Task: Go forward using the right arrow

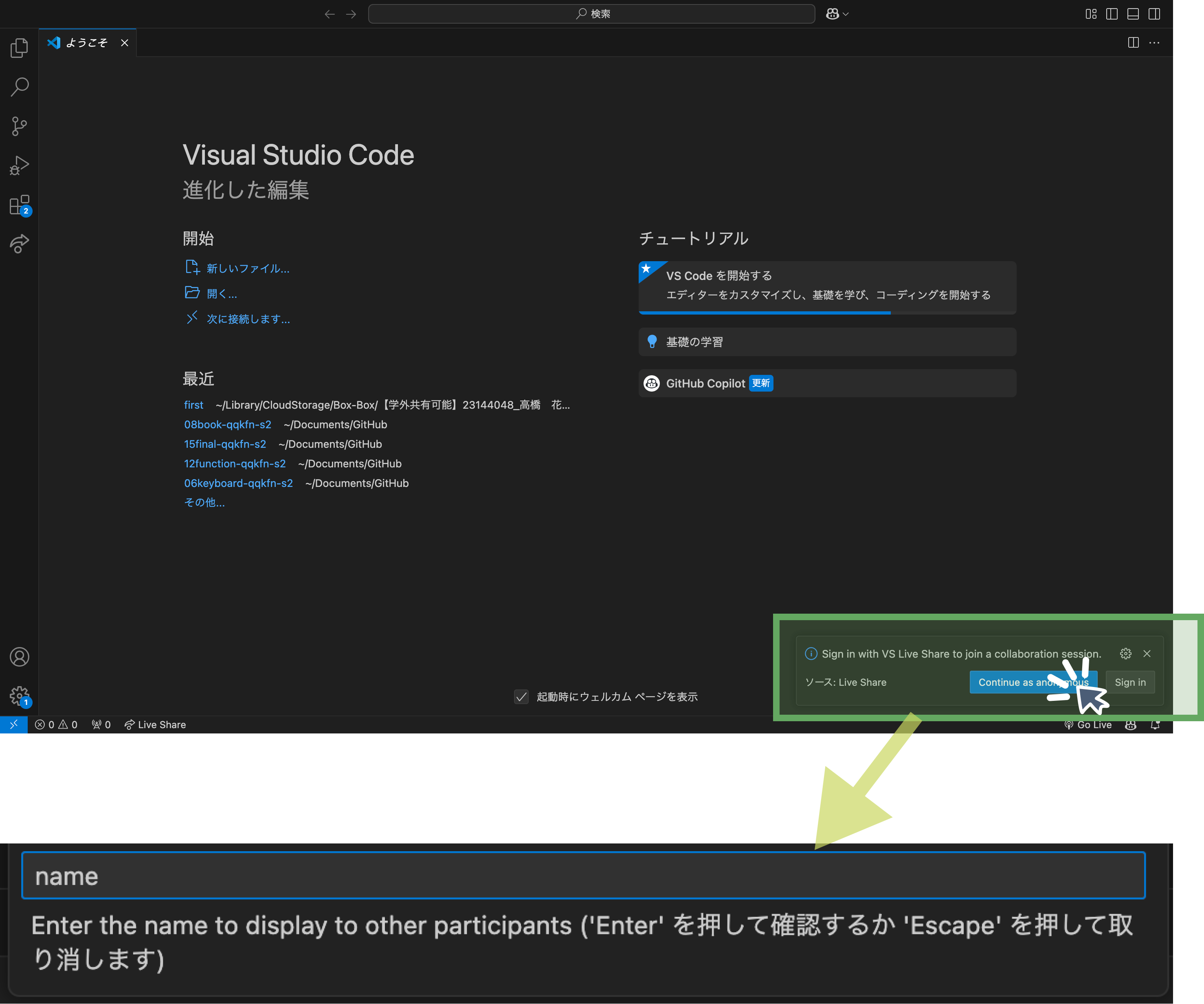Action: click(x=351, y=14)
